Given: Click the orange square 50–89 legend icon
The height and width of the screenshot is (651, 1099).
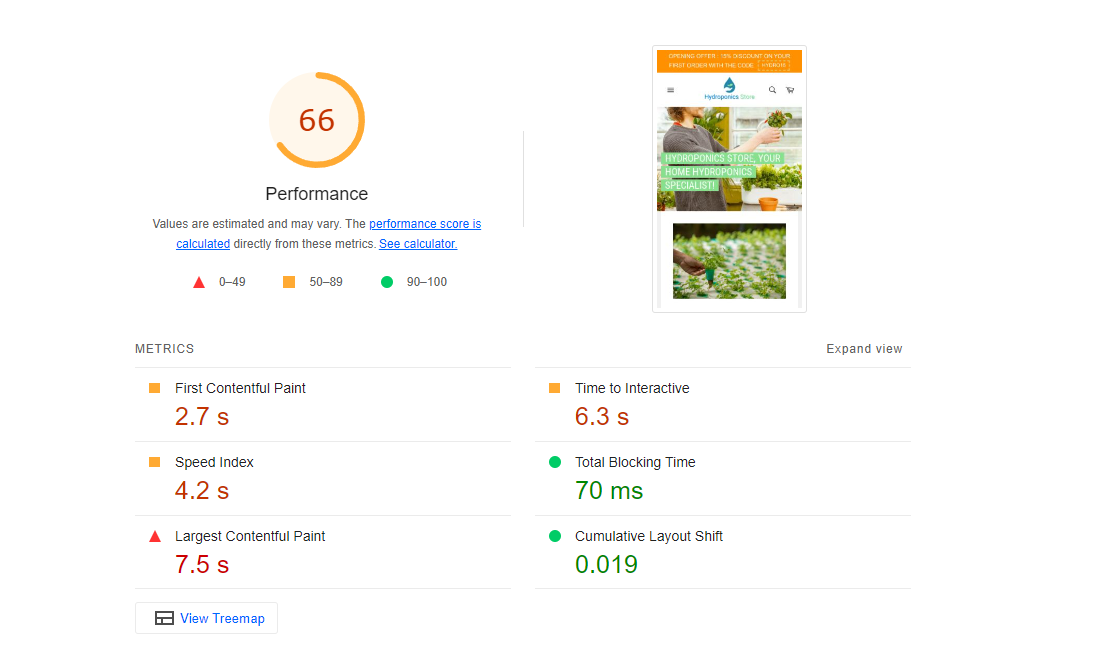Looking at the screenshot, I should click(289, 282).
